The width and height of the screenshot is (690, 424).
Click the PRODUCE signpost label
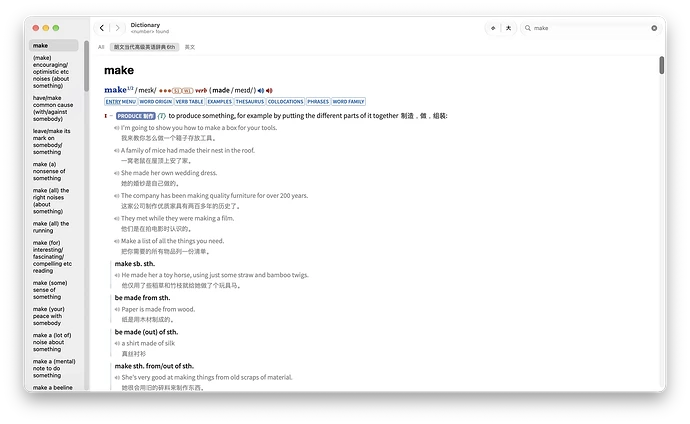[x=136, y=116]
